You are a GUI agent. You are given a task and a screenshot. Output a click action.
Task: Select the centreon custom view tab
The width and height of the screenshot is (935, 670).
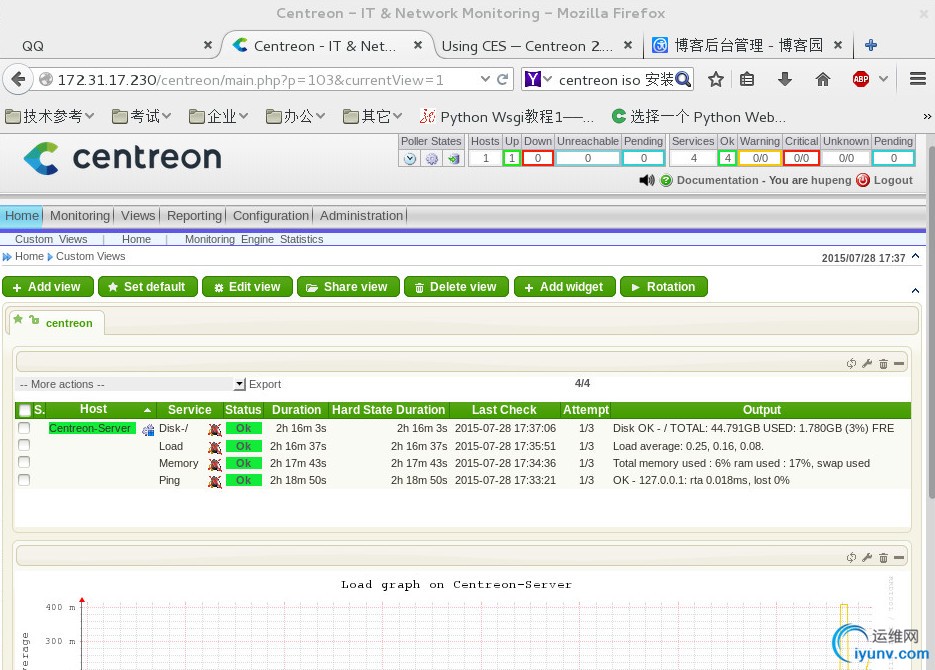(57, 322)
